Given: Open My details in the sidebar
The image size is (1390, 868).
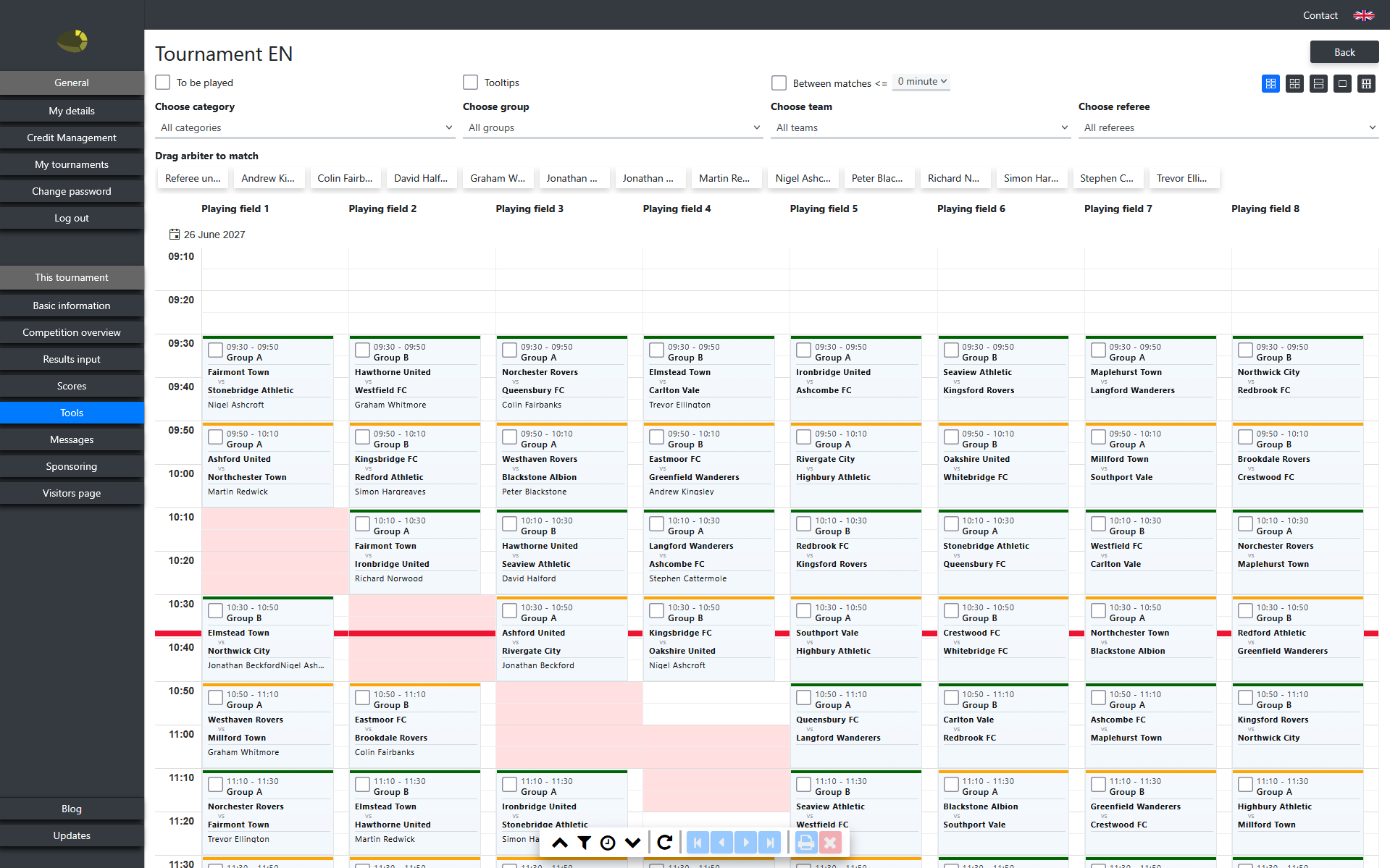Looking at the screenshot, I should (x=72, y=111).
